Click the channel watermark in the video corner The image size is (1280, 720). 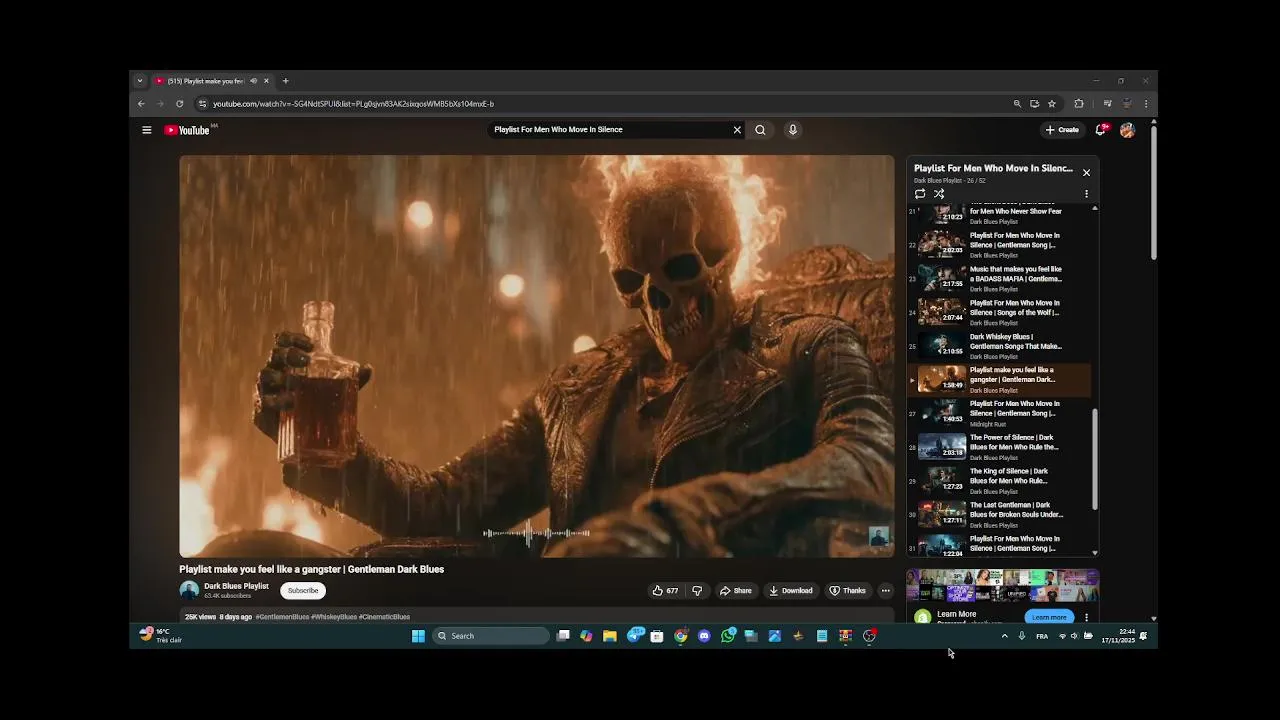[878, 537]
